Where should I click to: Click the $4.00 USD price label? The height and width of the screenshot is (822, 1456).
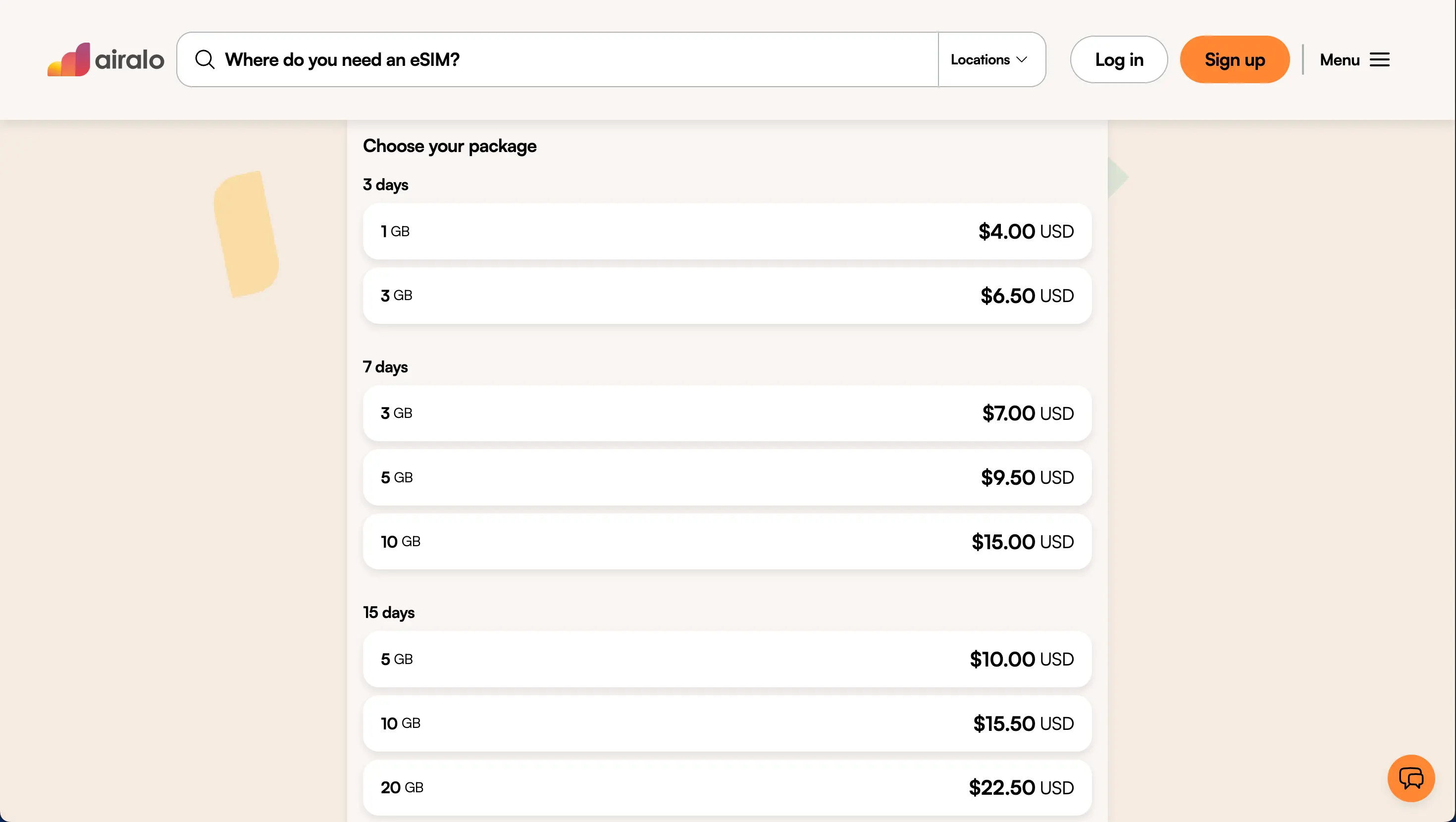click(1026, 231)
